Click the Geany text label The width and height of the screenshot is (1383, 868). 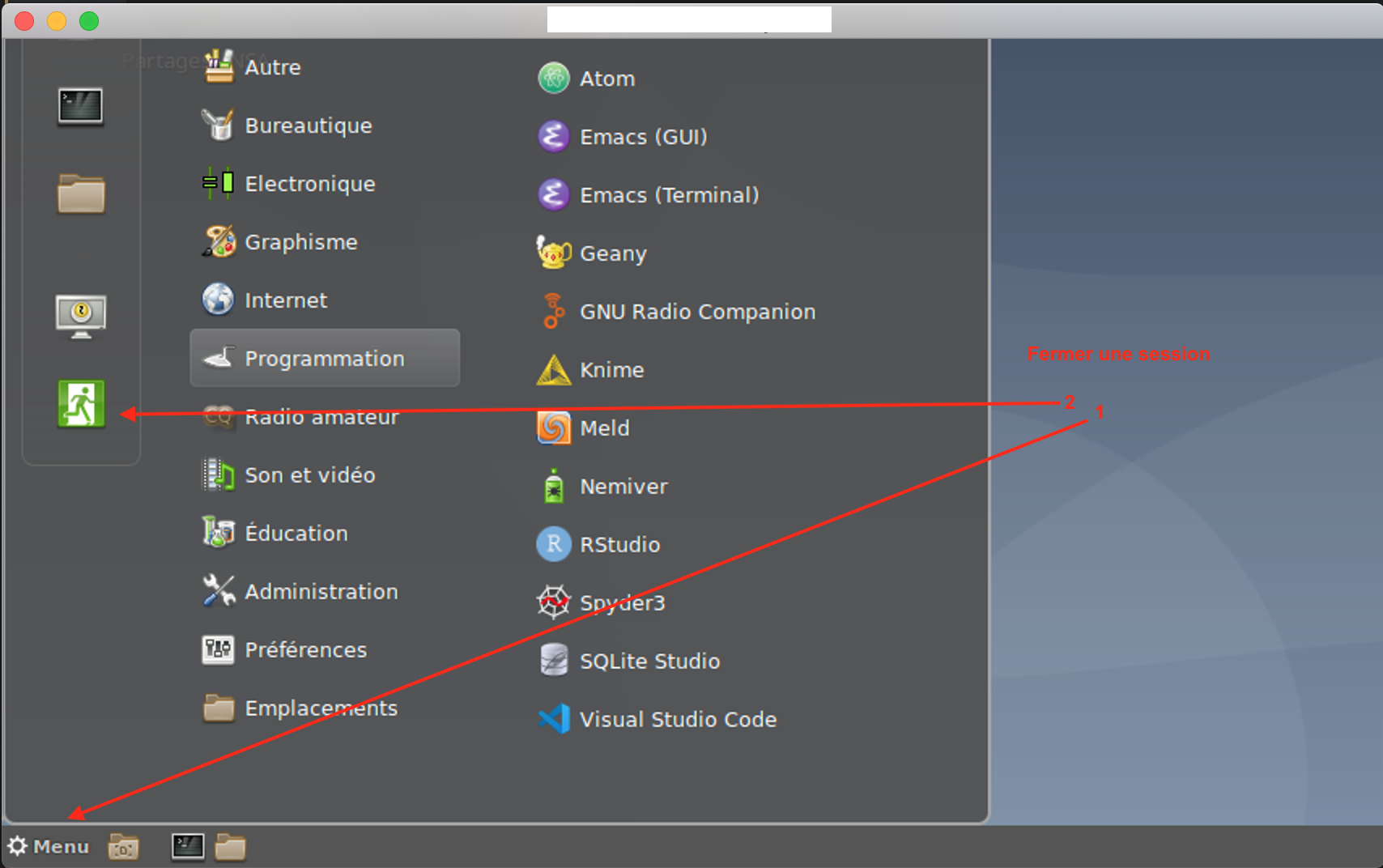click(613, 254)
